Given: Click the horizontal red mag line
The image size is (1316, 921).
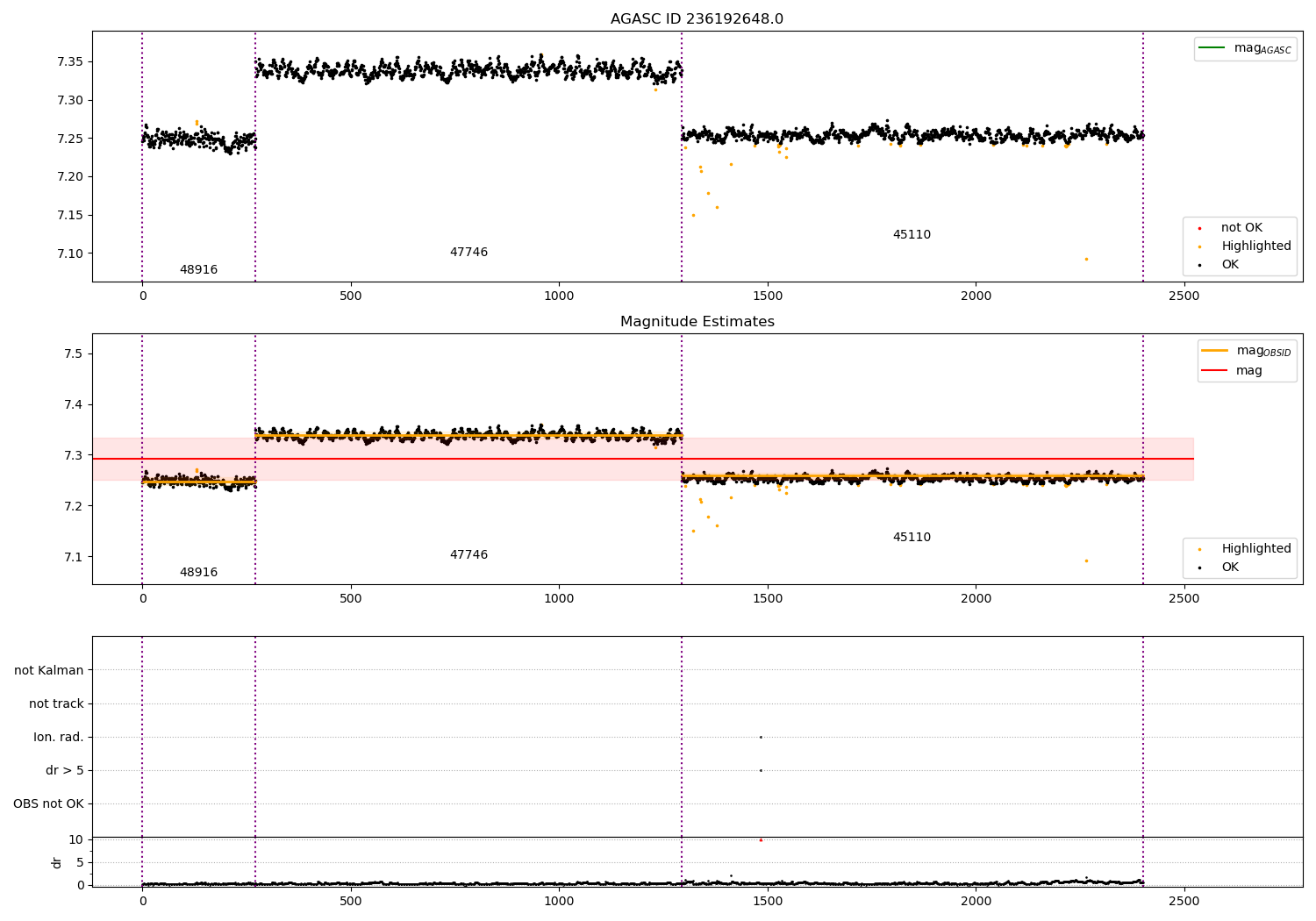Looking at the screenshot, I should [643, 459].
